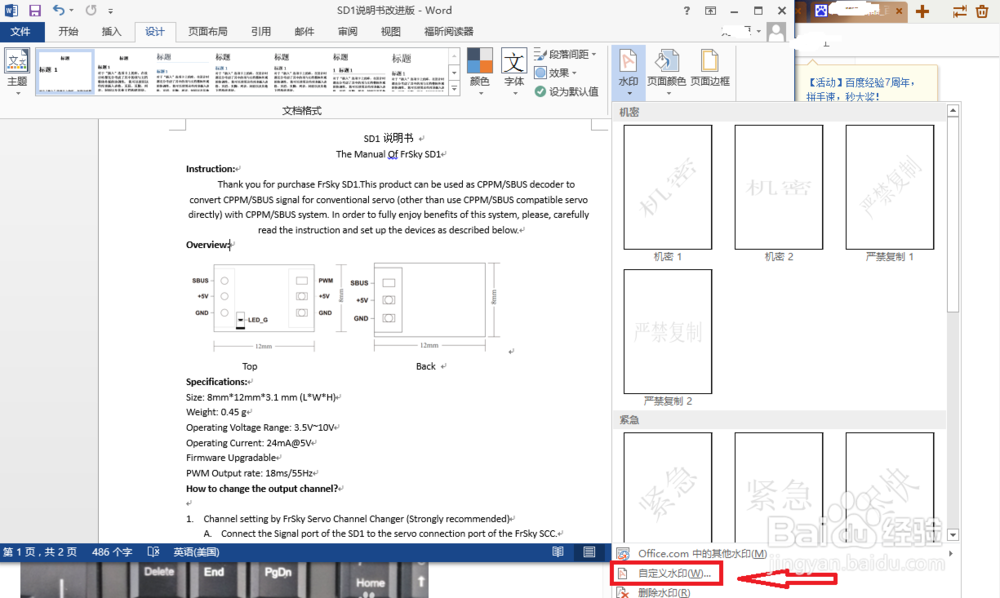Open 【活动】百度经验7周年 link
This screenshot has width=1000, height=598.
pyautogui.click(x=860, y=89)
